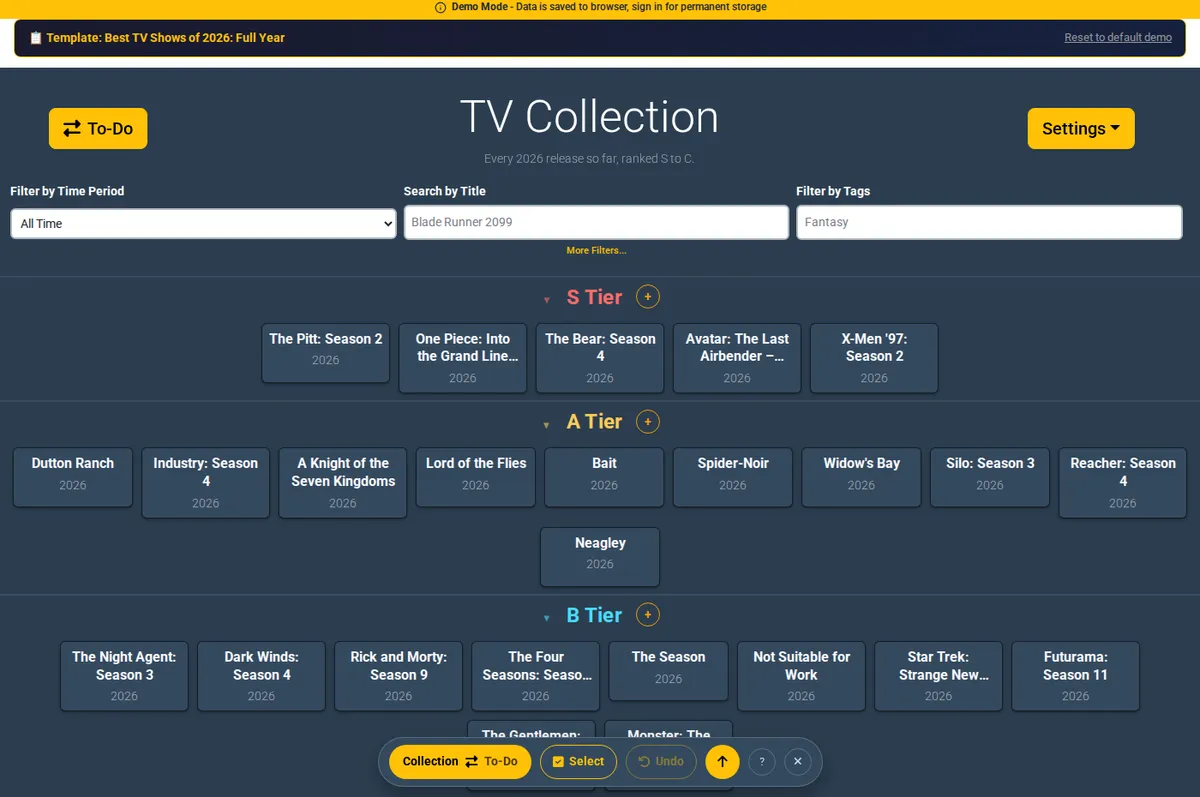This screenshot has height=797, width=1200.
Task: Open the Bait card
Action: click(604, 477)
